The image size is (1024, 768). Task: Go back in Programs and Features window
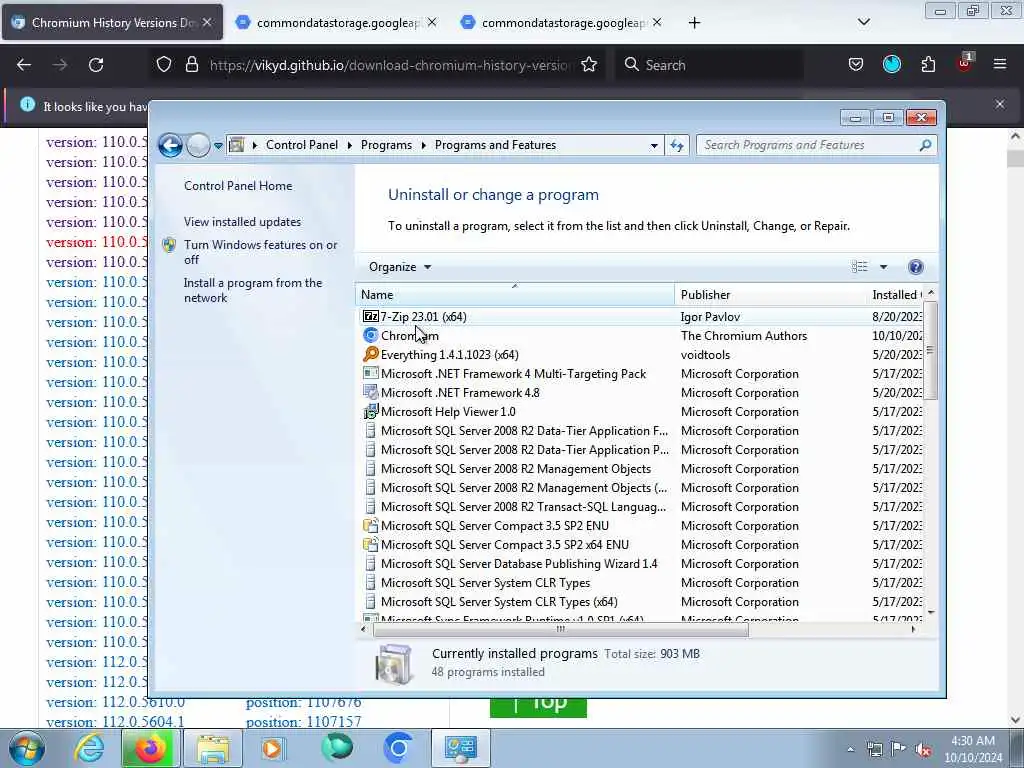170,145
